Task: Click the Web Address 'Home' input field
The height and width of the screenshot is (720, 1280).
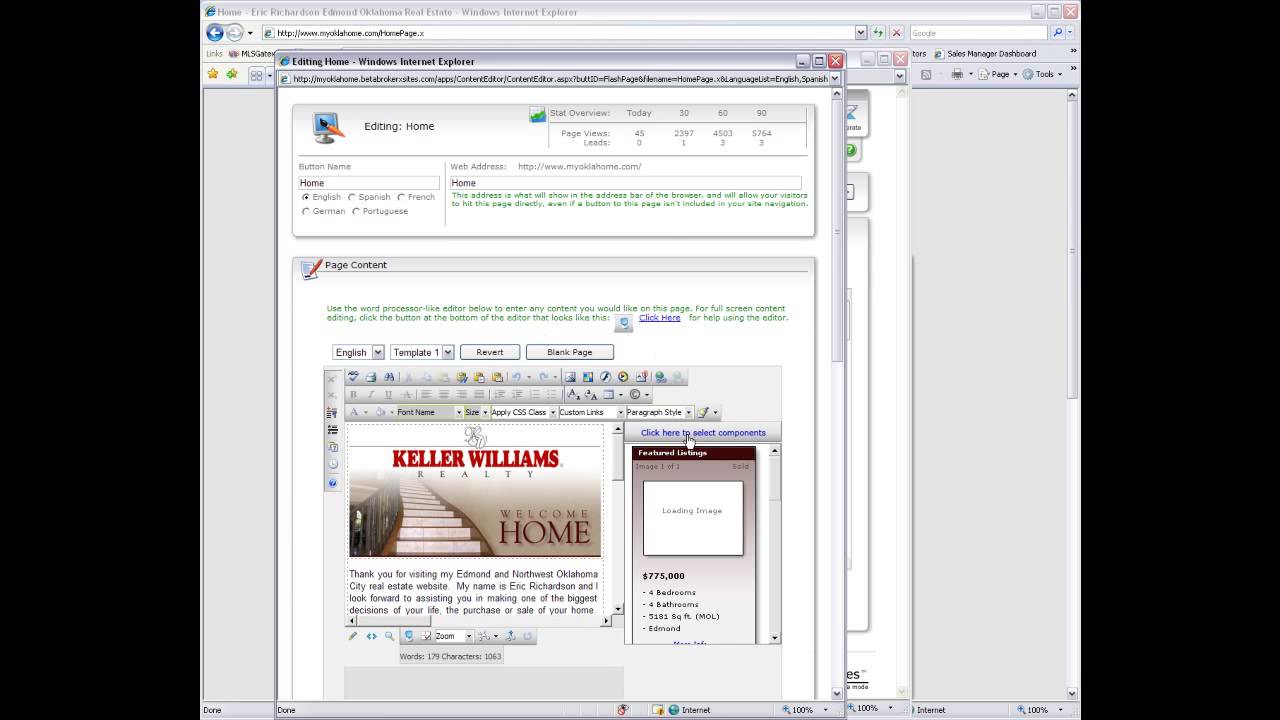Action: pyautogui.click(x=625, y=183)
